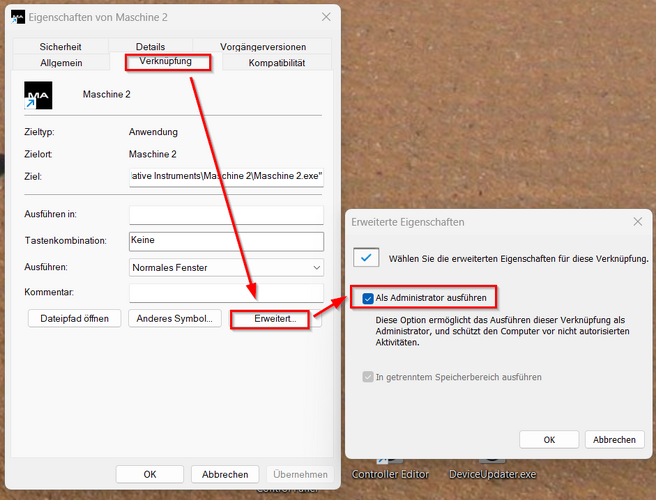The image size is (656, 500).
Task: Click the Maschine 2 shortcut icon
Action: click(38, 95)
